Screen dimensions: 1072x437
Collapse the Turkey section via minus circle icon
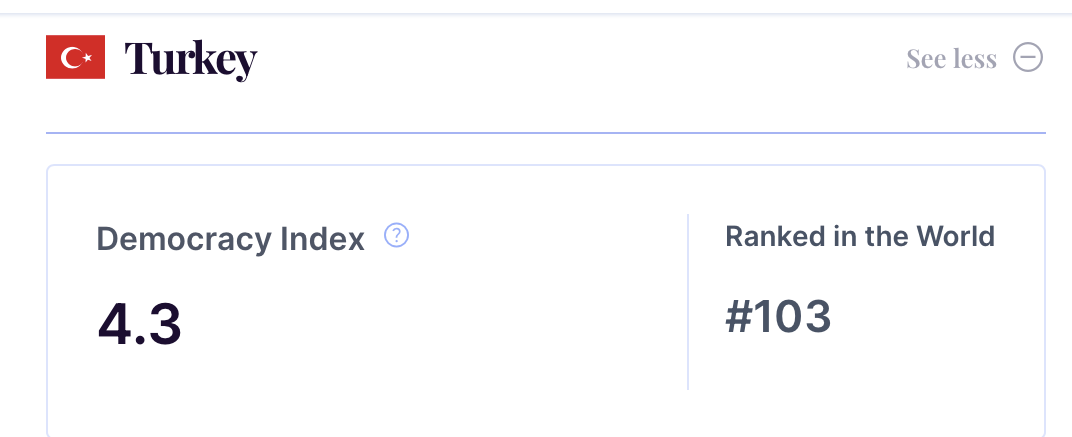[1028, 57]
